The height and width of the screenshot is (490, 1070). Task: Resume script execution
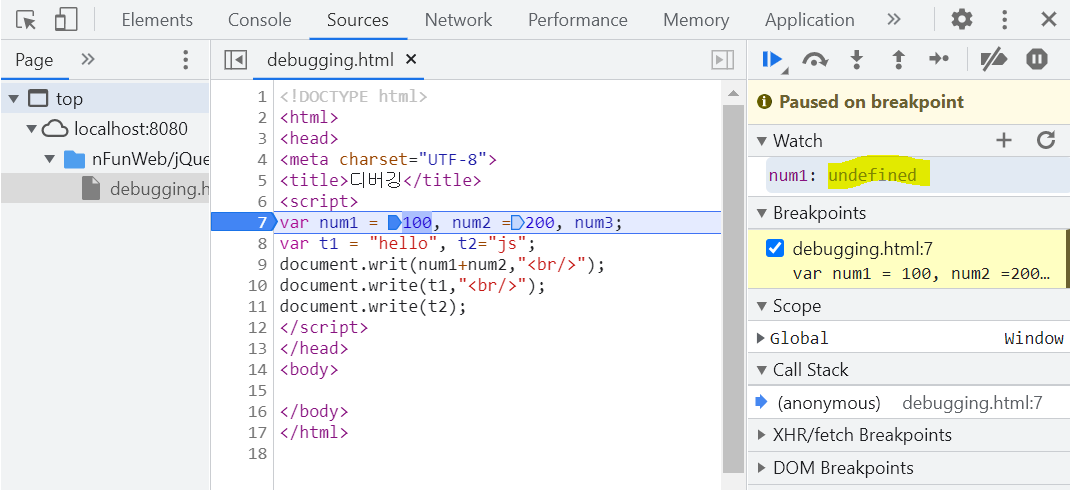click(774, 60)
